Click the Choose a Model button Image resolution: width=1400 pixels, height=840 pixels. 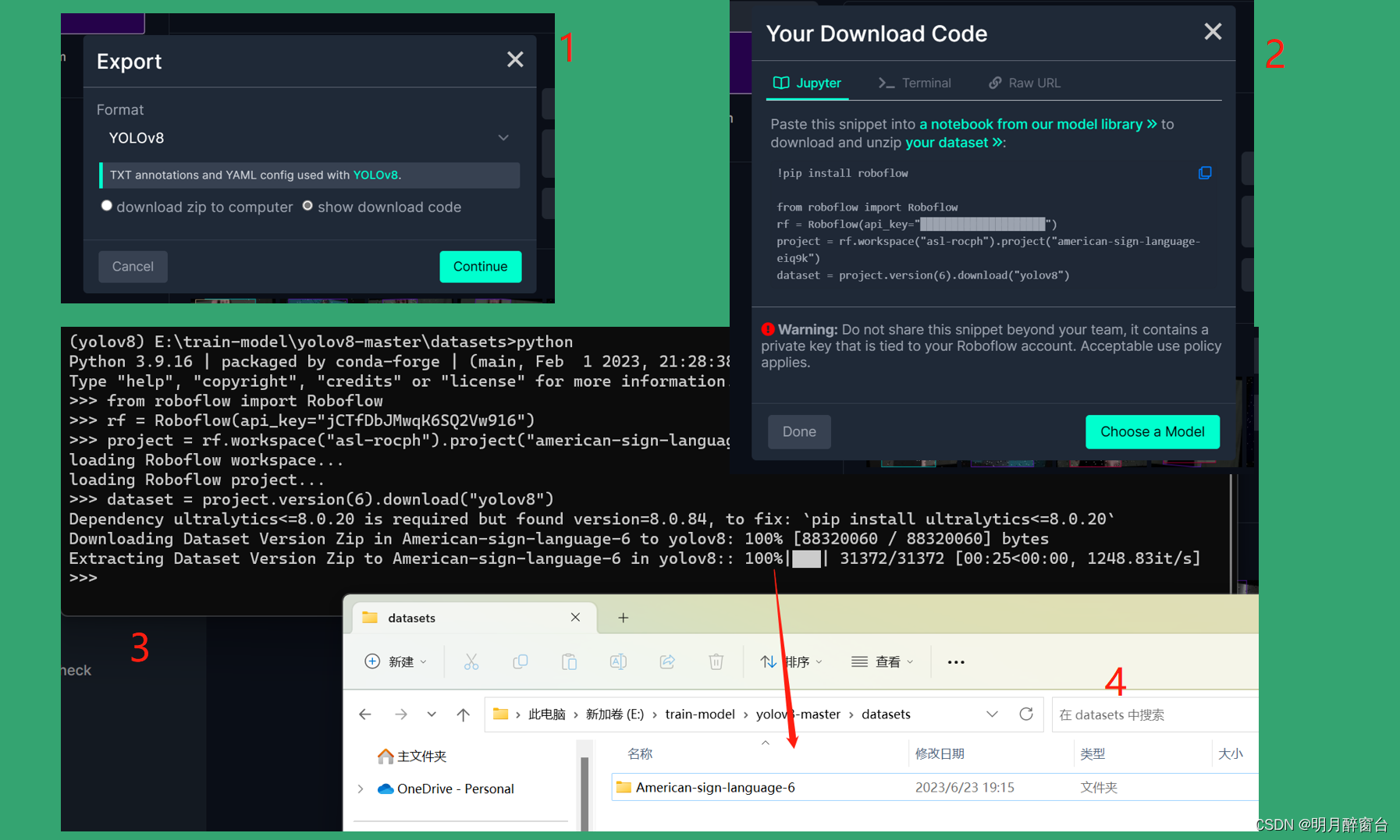click(x=1152, y=431)
